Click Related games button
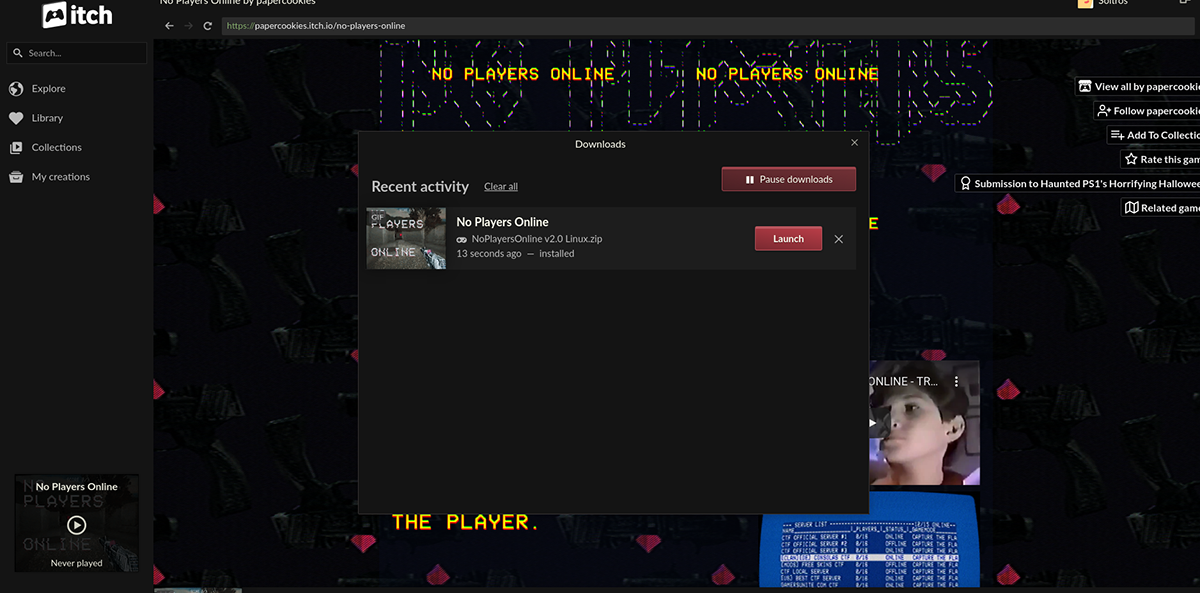Viewport: 1200px width, 593px height. click(x=1160, y=208)
